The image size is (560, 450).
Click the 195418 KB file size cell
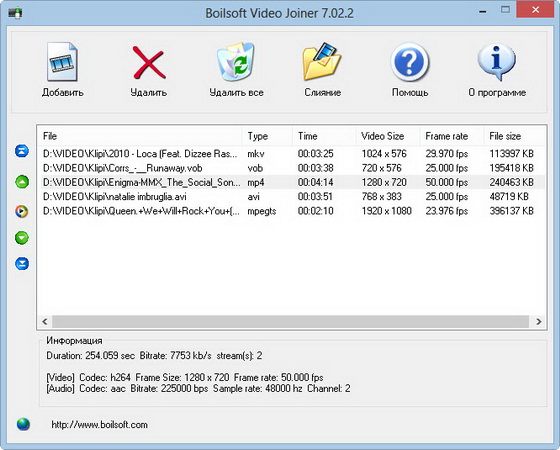pos(511,168)
